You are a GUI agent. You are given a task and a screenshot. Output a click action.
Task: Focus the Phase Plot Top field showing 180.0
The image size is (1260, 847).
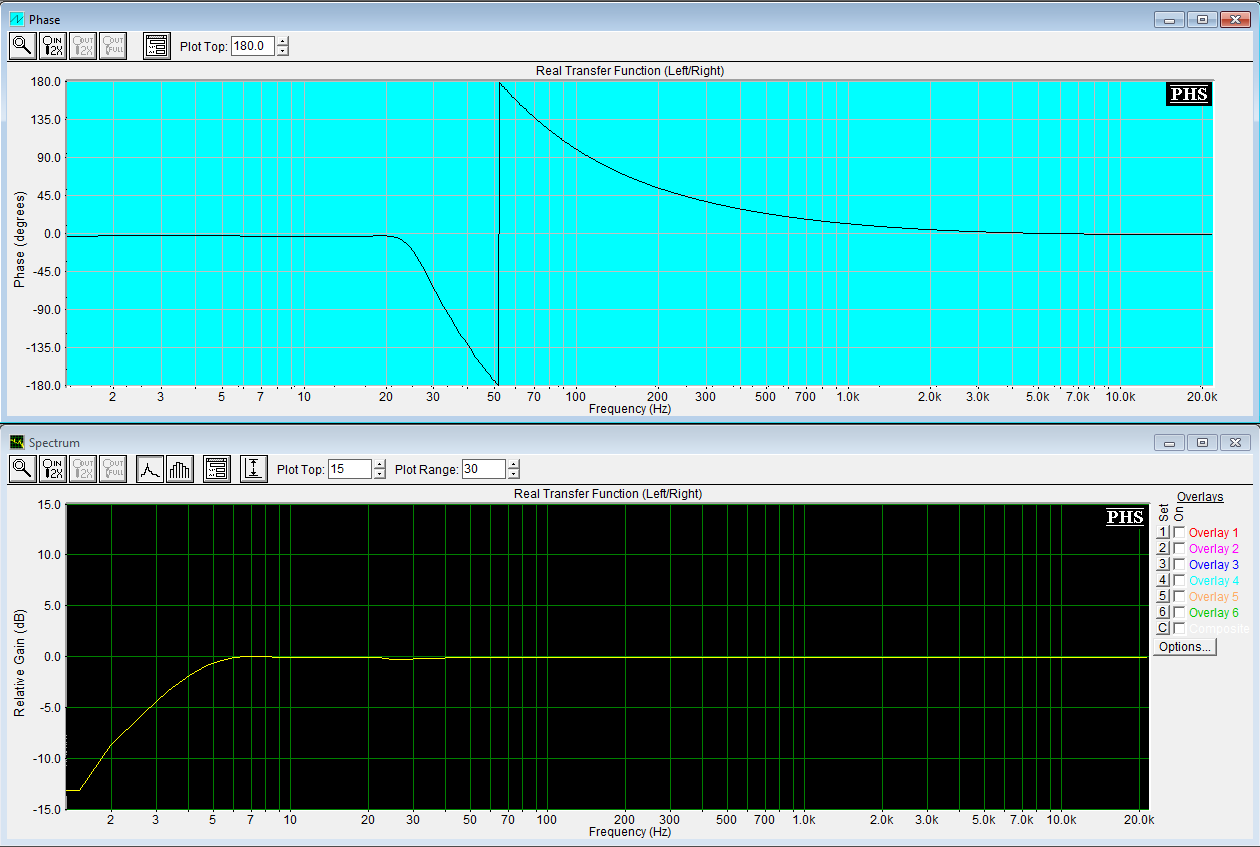pyautogui.click(x=253, y=46)
